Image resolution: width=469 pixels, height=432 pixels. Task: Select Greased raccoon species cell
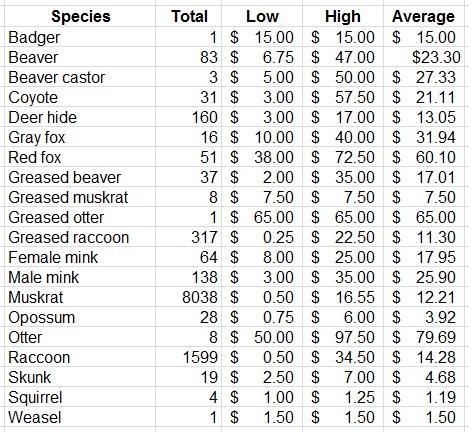[80, 237]
